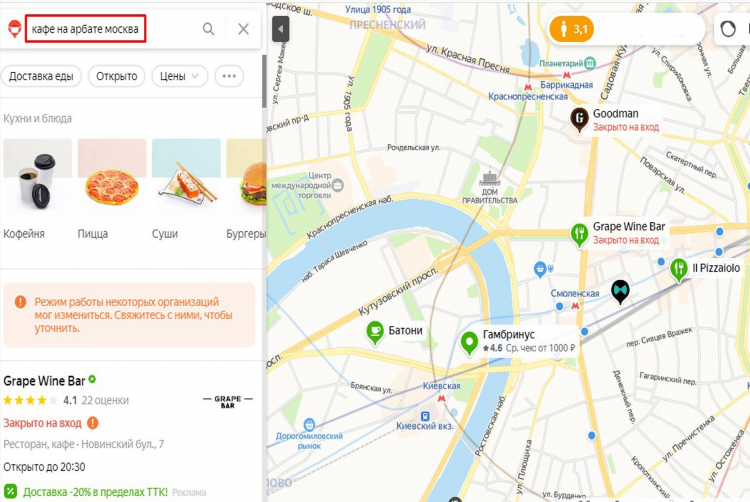
Task: Toggle the Доставка еды filter
Action: click(x=41, y=76)
